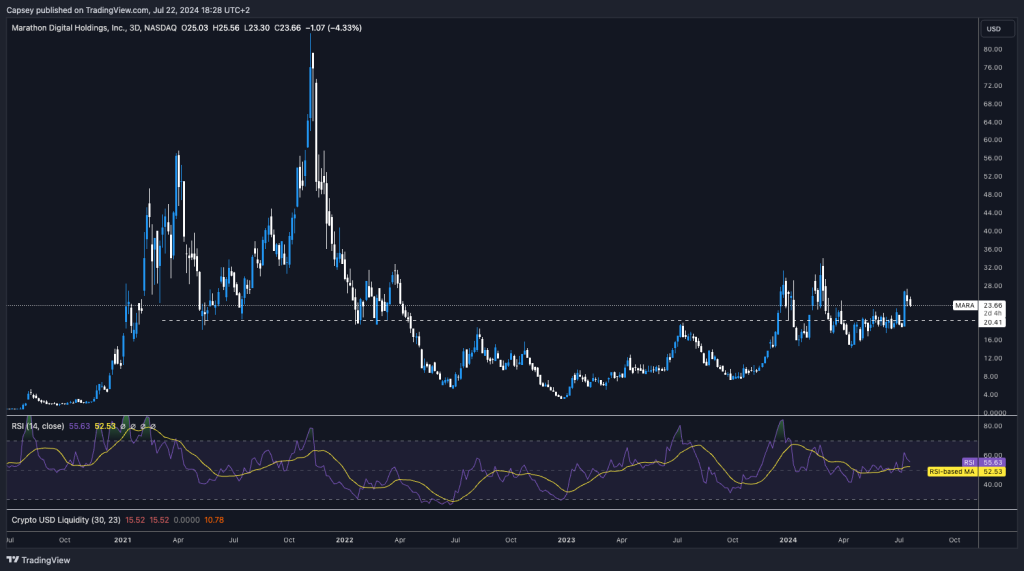Viewport: 1024px width, 571px height.
Task: Click the 2023 label on time axis
Action: [x=566, y=540]
